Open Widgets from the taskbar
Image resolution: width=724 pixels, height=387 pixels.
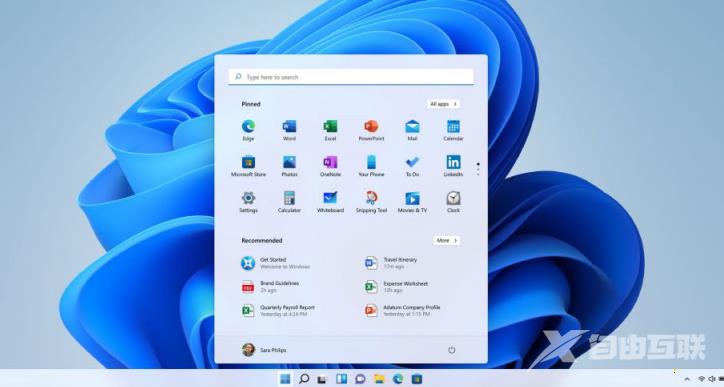(342, 379)
